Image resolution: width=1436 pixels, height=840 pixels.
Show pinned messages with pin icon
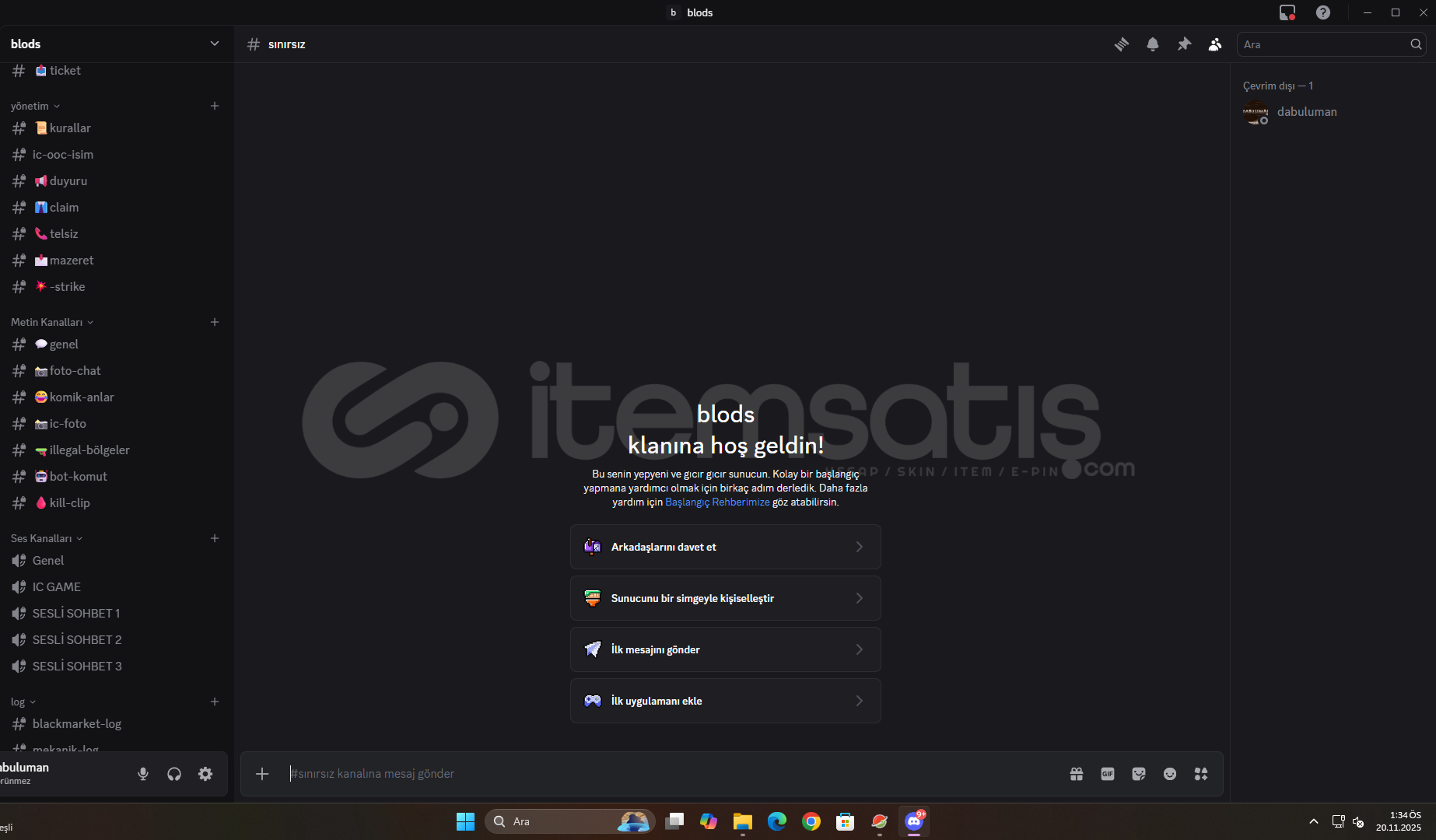point(1183,44)
